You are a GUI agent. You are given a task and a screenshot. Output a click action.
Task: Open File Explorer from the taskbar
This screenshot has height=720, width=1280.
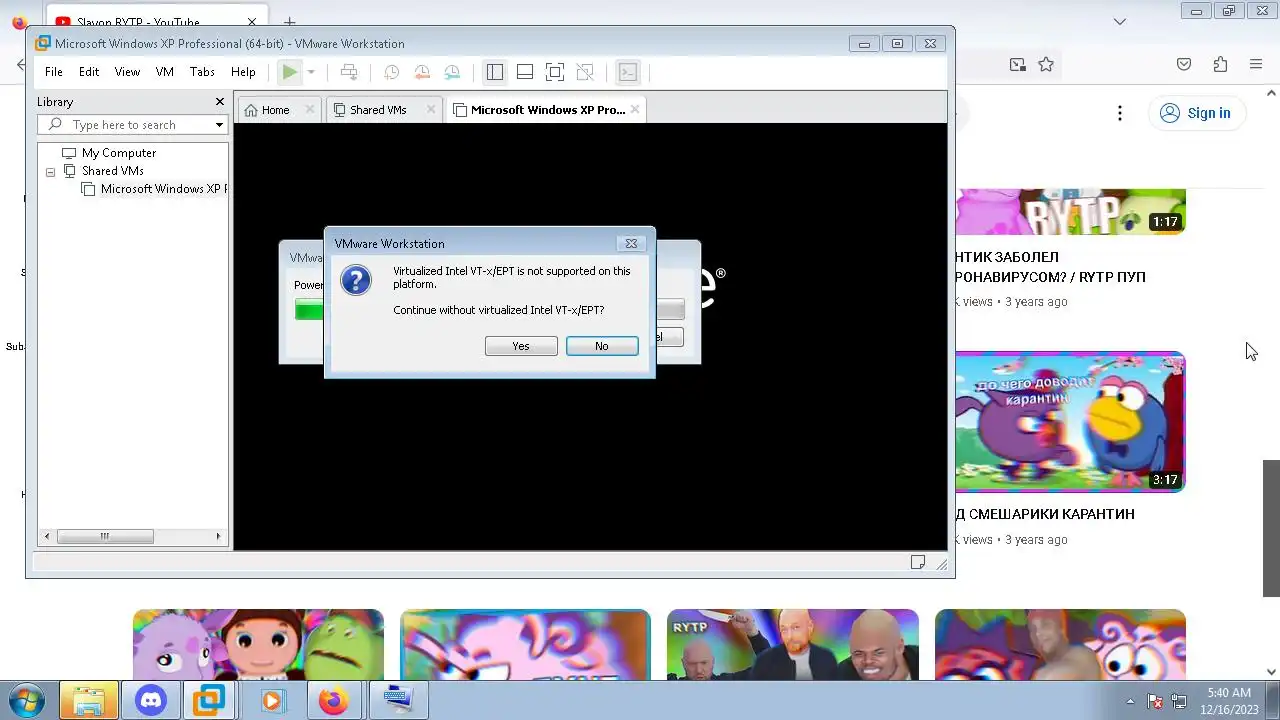pyautogui.click(x=89, y=700)
